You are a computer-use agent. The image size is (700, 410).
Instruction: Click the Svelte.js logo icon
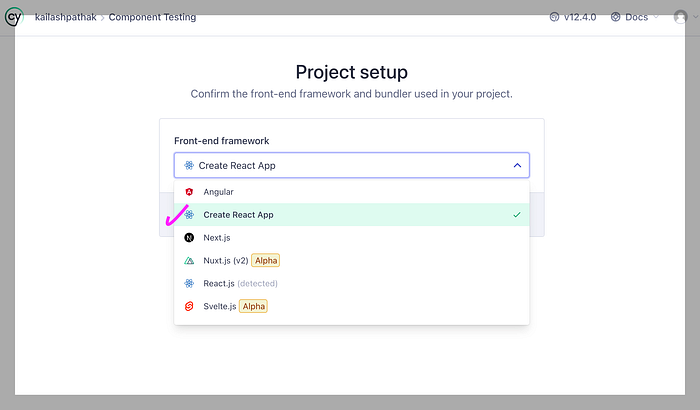(x=189, y=306)
